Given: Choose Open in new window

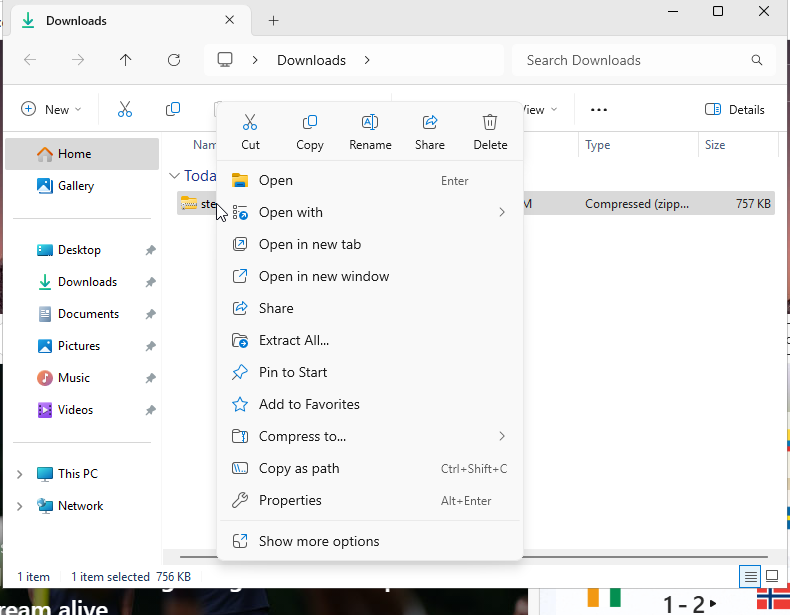Looking at the screenshot, I should [x=370, y=276].
